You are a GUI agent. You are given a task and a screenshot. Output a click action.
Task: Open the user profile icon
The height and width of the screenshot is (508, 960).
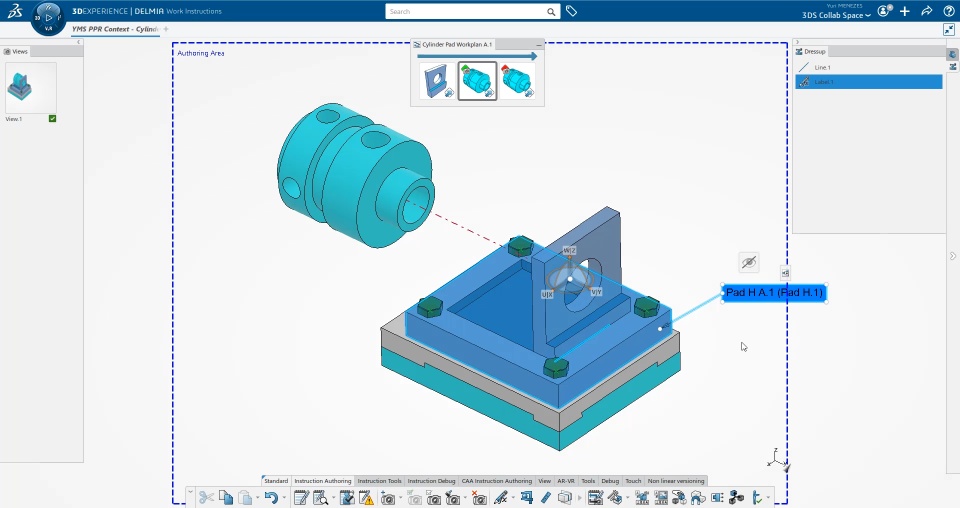coord(884,11)
